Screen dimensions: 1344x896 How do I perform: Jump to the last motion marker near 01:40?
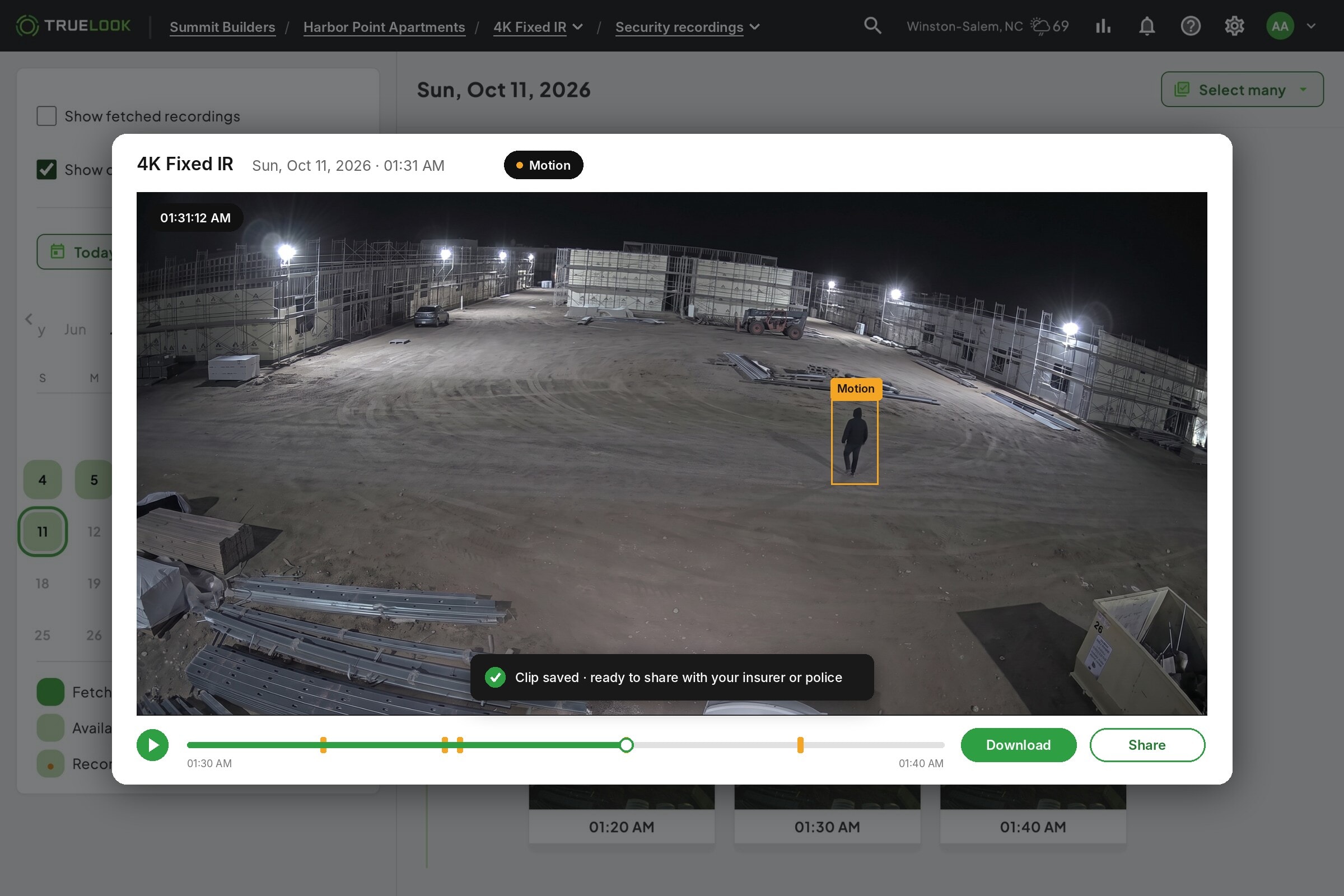coord(800,745)
